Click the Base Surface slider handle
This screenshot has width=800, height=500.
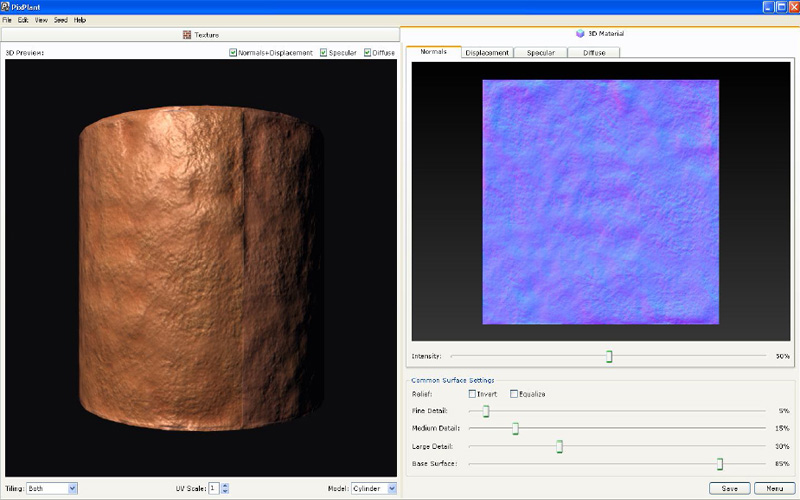tap(720, 464)
